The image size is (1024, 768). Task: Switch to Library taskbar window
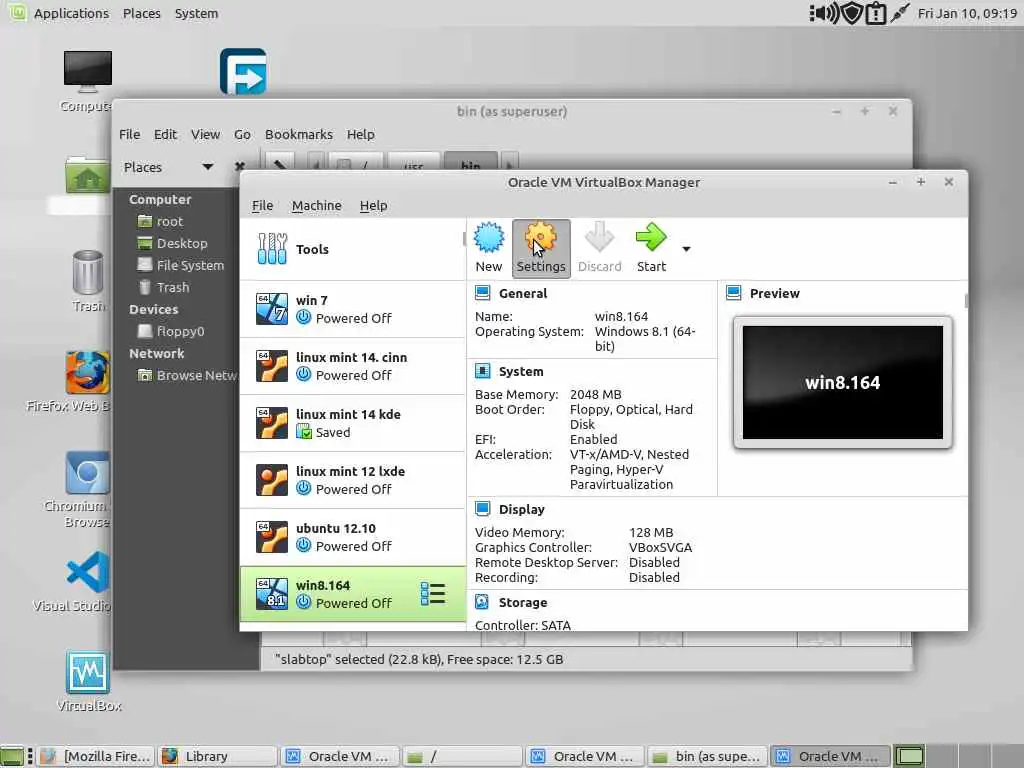216,756
